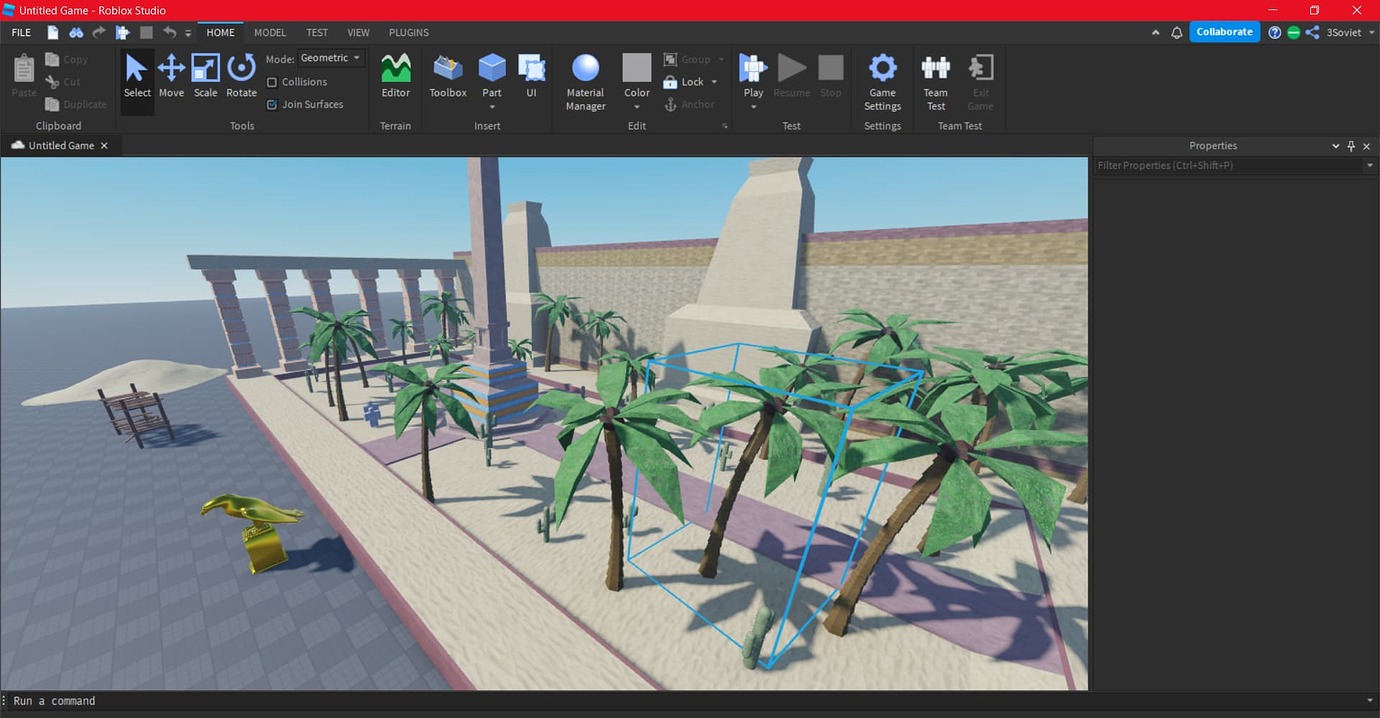Switch to the MODEL ribbon tab
Screen dimensions: 1380x718
(268, 32)
